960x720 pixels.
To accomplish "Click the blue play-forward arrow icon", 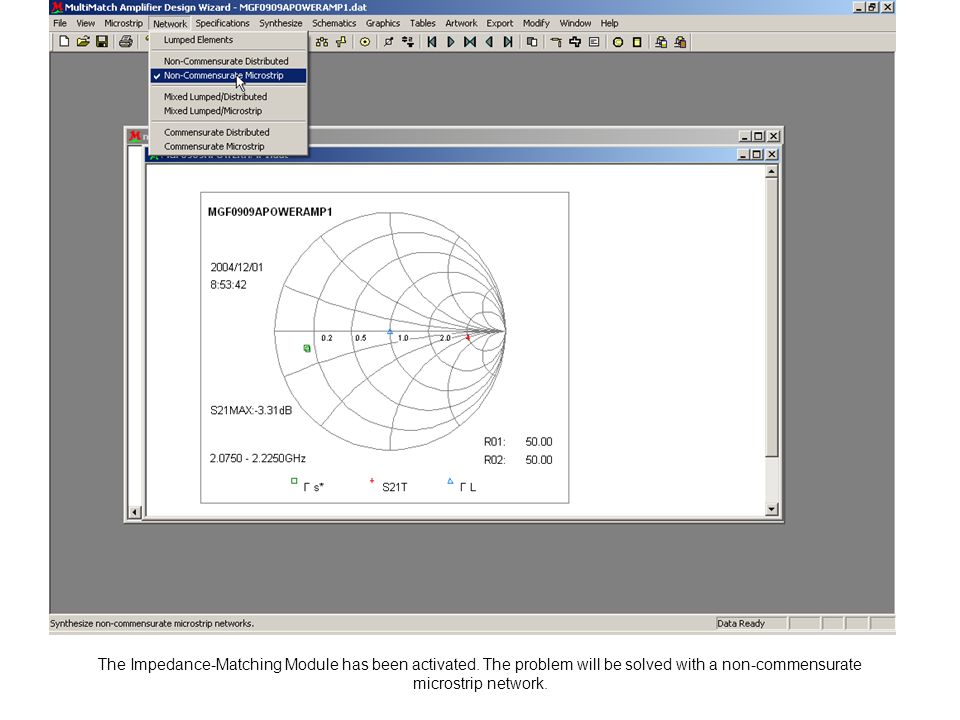I will (x=451, y=42).
